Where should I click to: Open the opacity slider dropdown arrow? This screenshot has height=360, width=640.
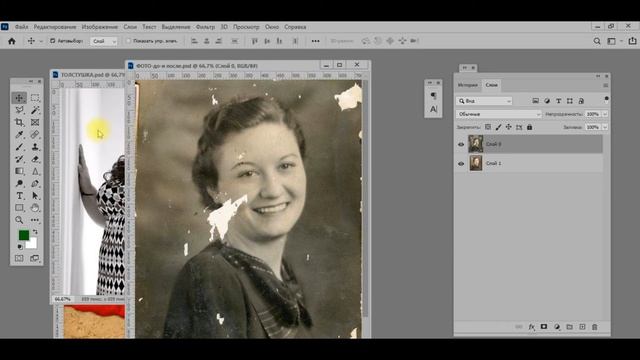(x=605, y=114)
